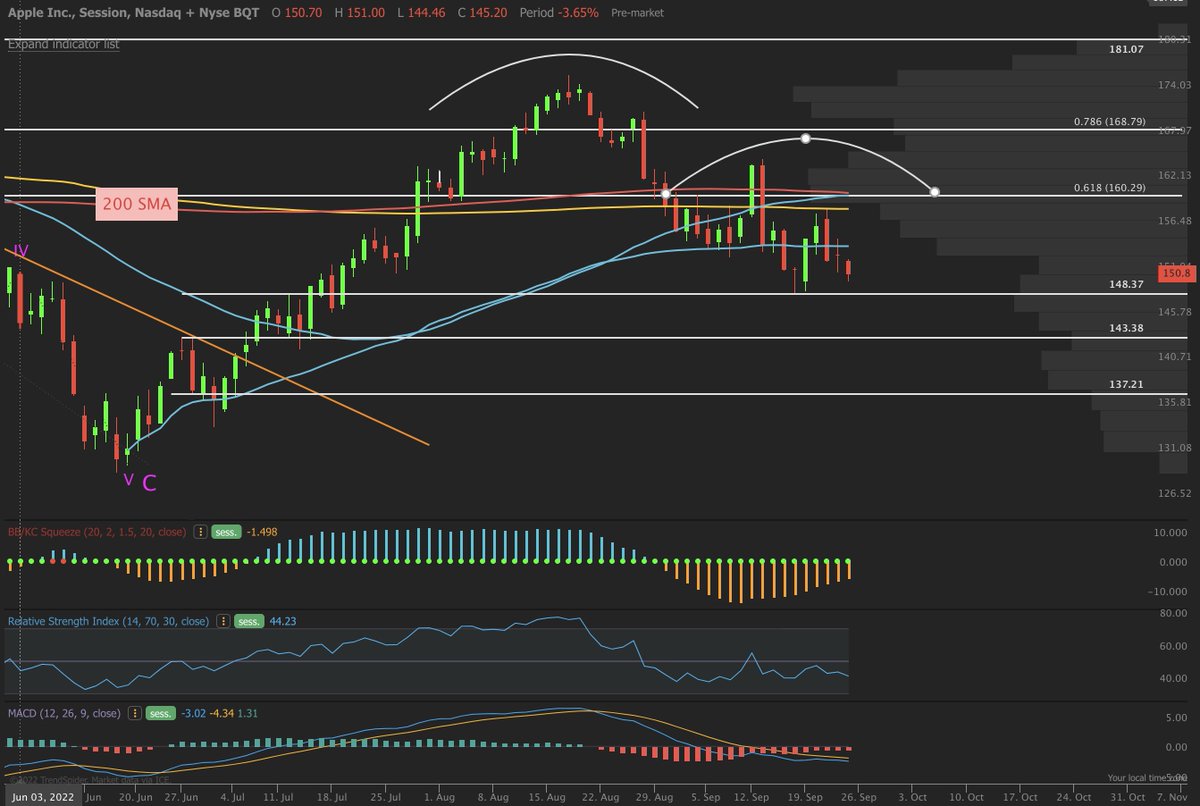Open MACD indicator options menu

[x=134, y=713]
